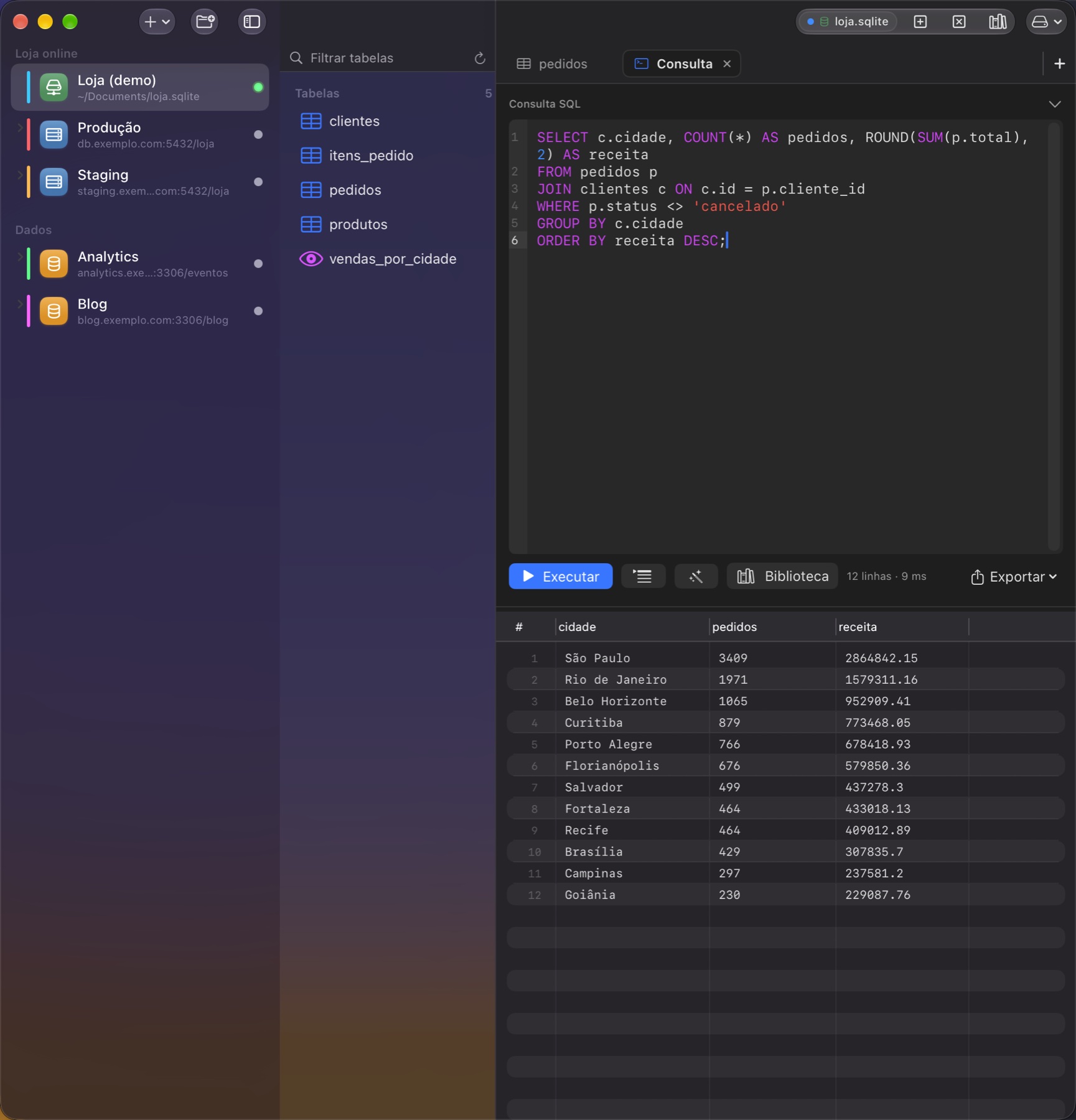Click the orange Blog database icon
The height and width of the screenshot is (1120, 1076).
[x=54, y=311]
